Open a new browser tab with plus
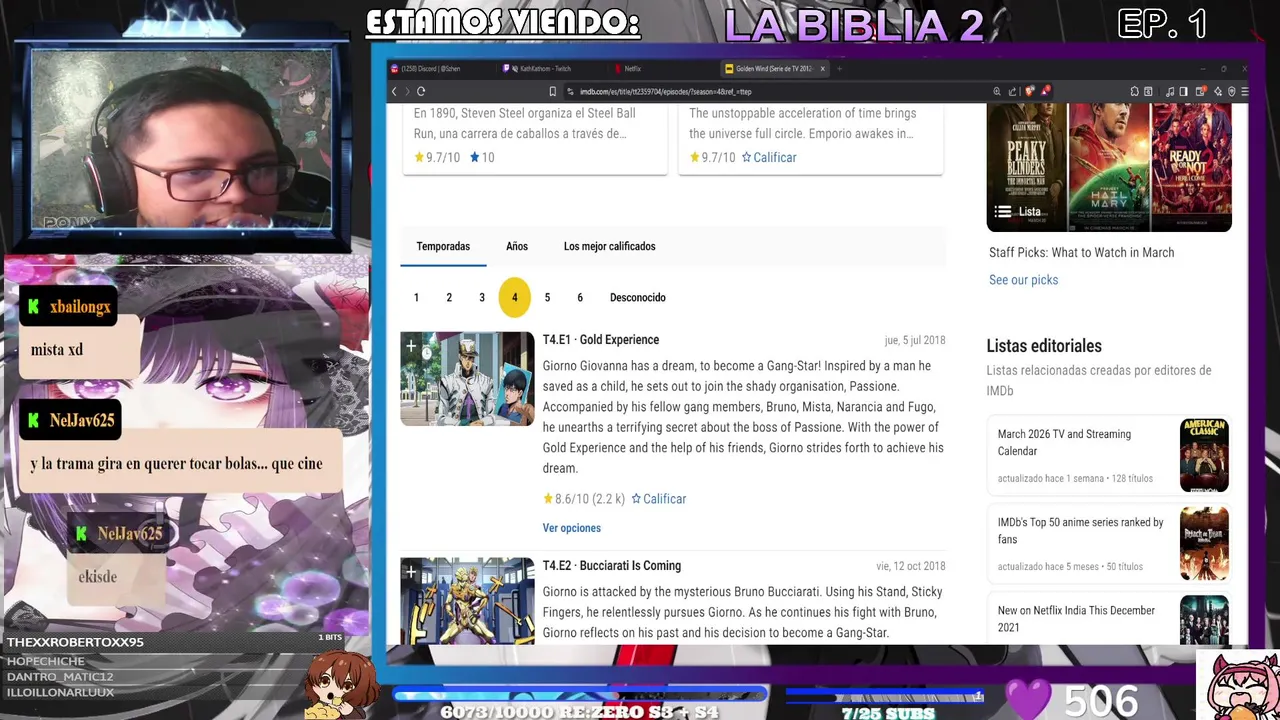This screenshot has width=1280, height=720. [x=840, y=69]
